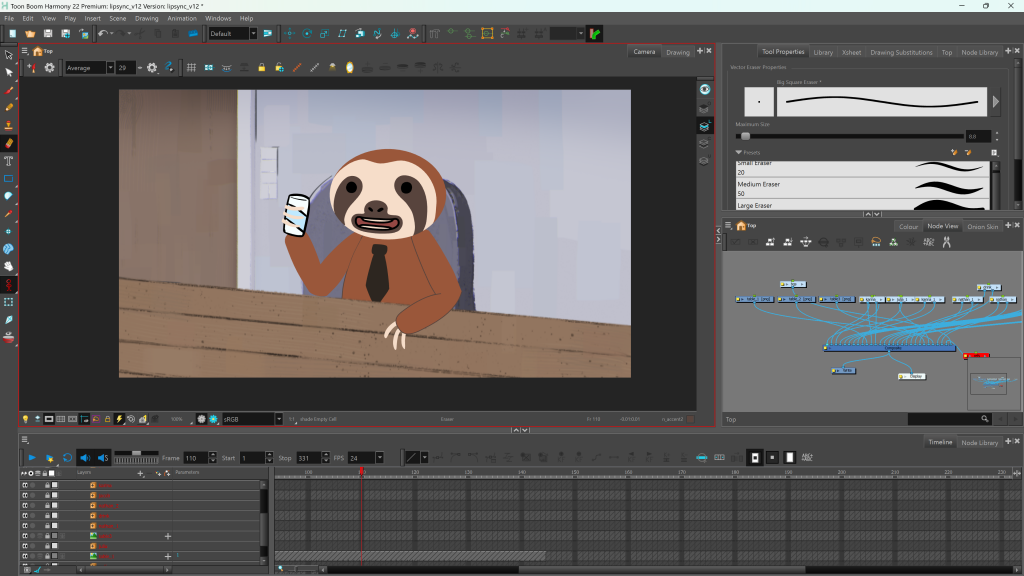Click the Open Scene folder icon

point(30,33)
